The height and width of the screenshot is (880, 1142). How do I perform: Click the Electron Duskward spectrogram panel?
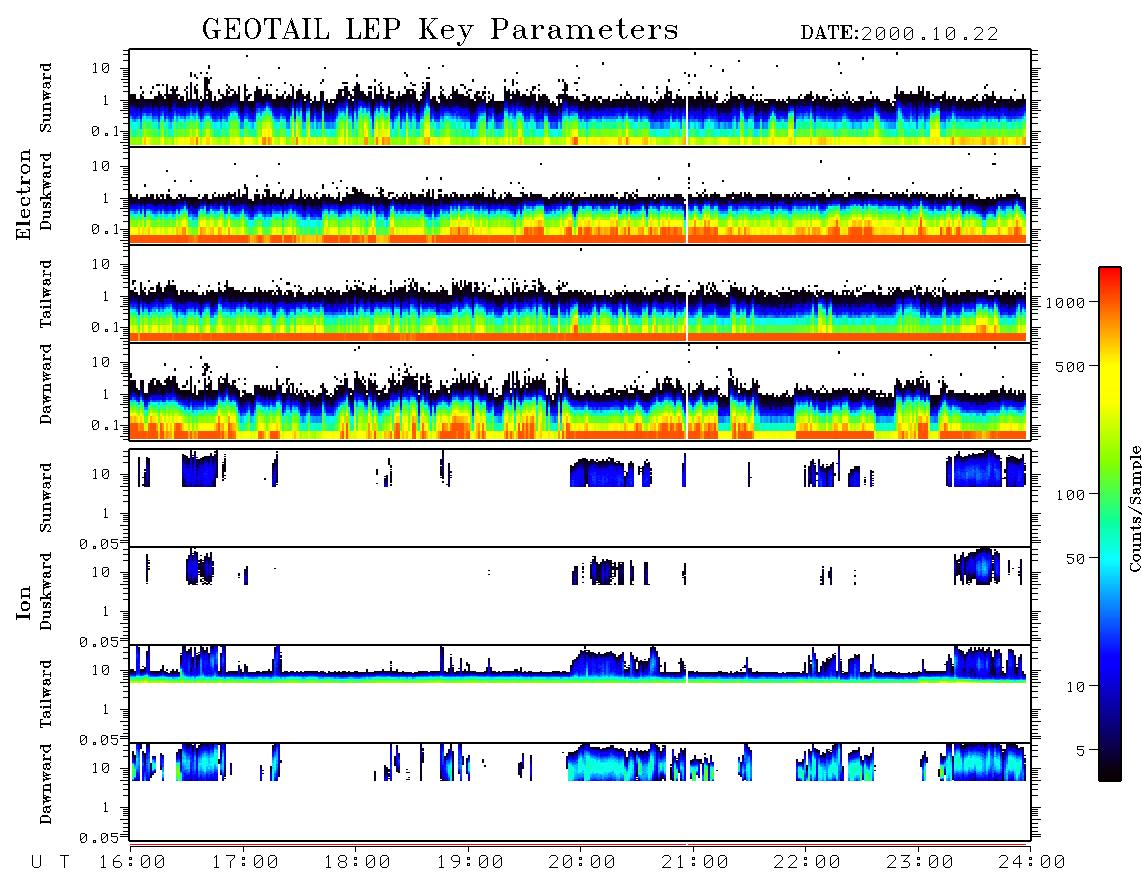[x=580, y=195]
